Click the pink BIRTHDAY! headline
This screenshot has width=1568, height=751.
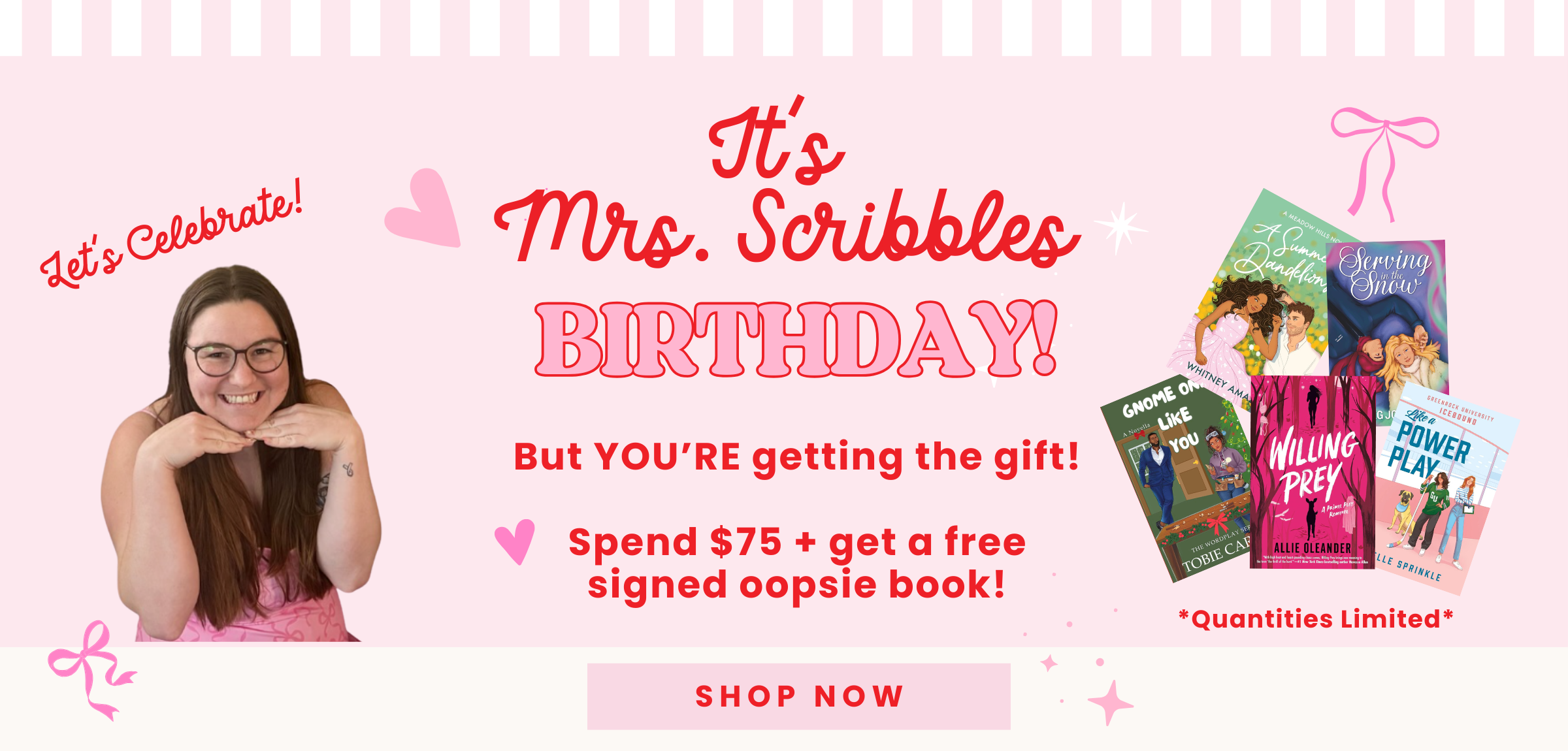click(796, 339)
